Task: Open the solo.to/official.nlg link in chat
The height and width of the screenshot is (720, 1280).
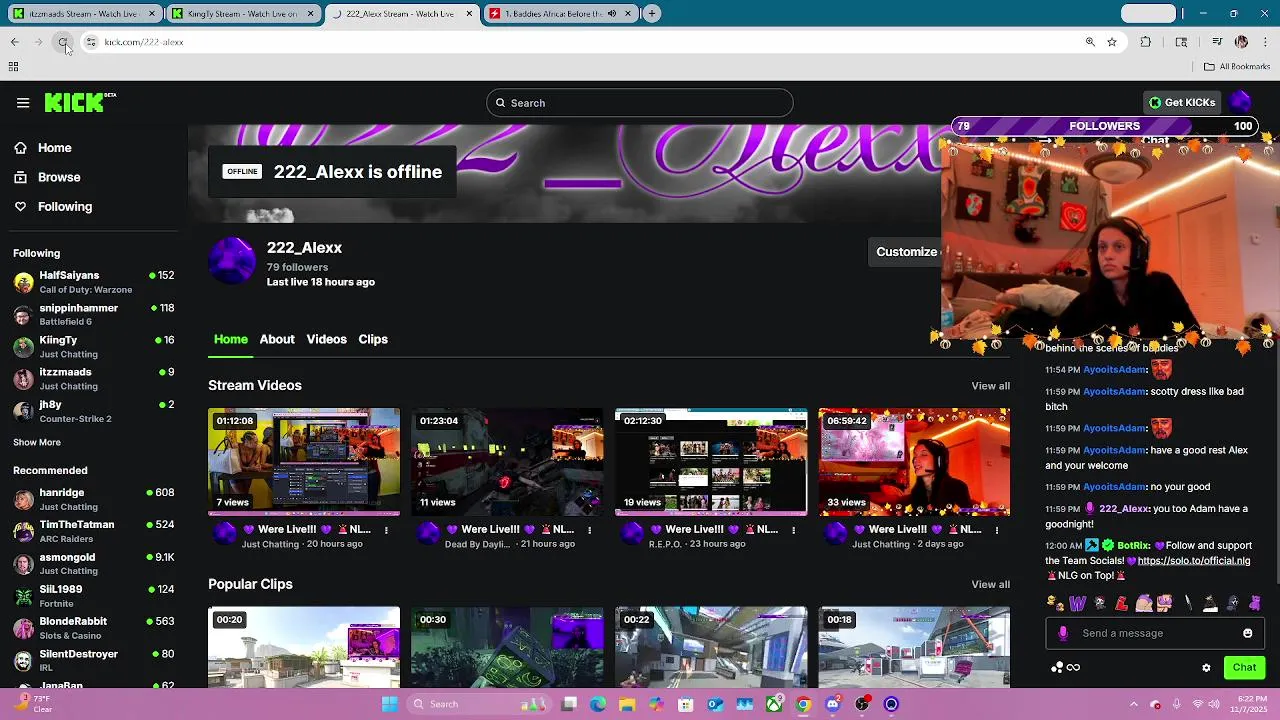Action: click(1194, 561)
